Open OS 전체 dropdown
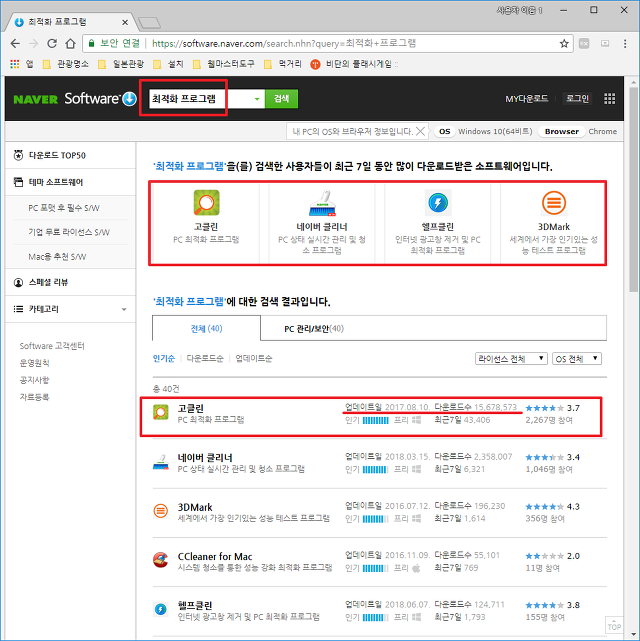This screenshot has height=641, width=640. 577,359
